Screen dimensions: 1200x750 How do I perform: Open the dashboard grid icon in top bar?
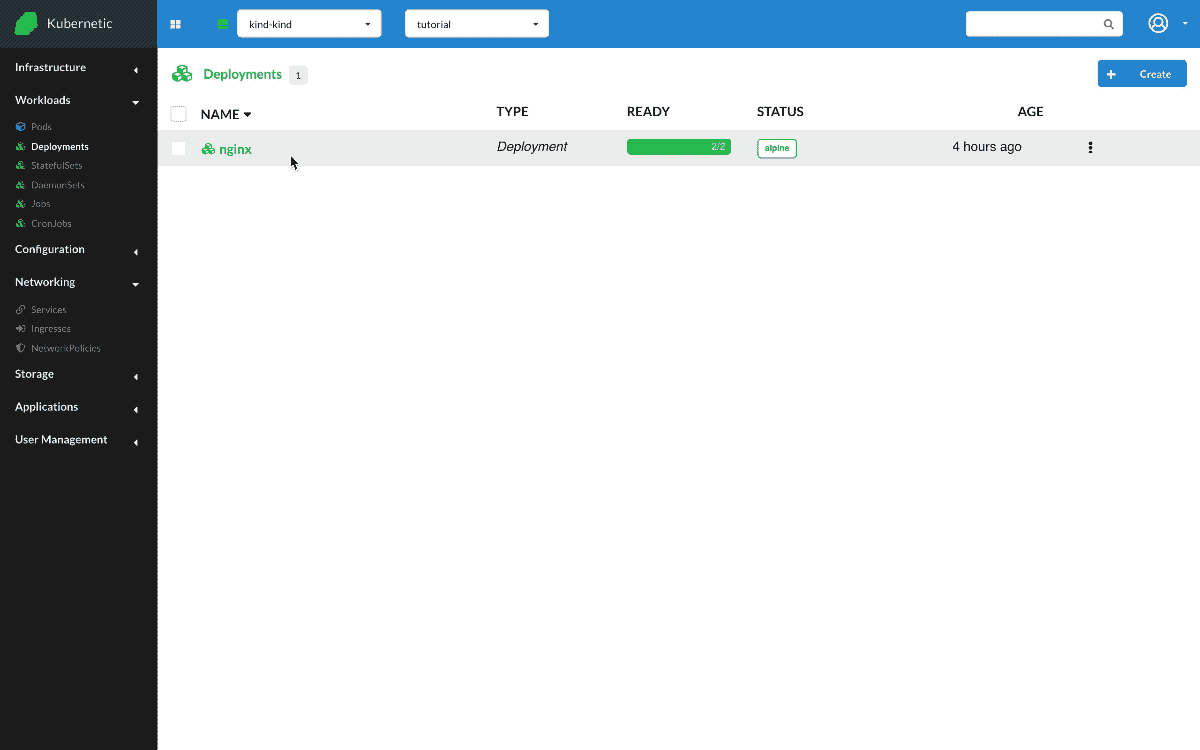pos(176,24)
